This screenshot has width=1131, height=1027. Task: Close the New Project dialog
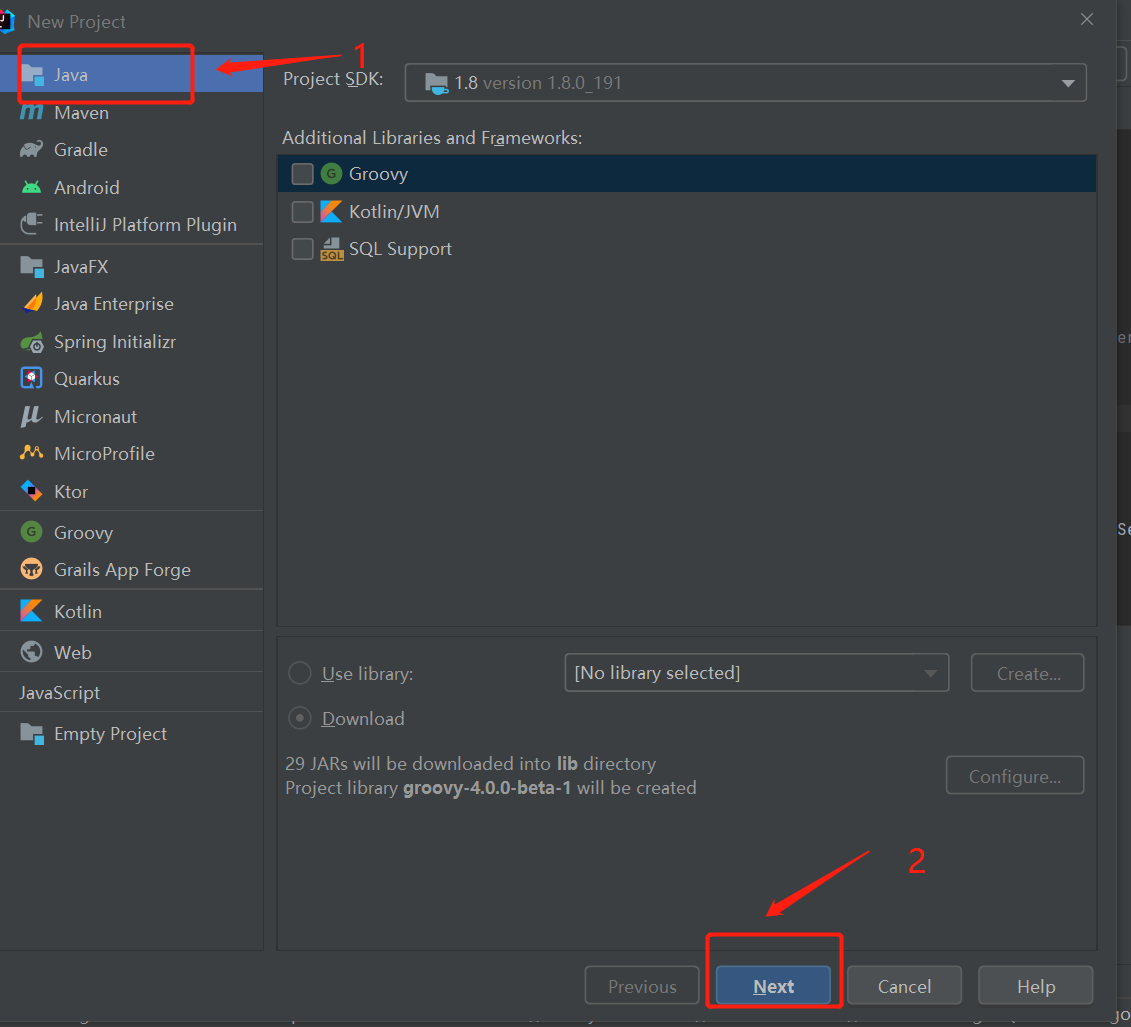[1087, 19]
